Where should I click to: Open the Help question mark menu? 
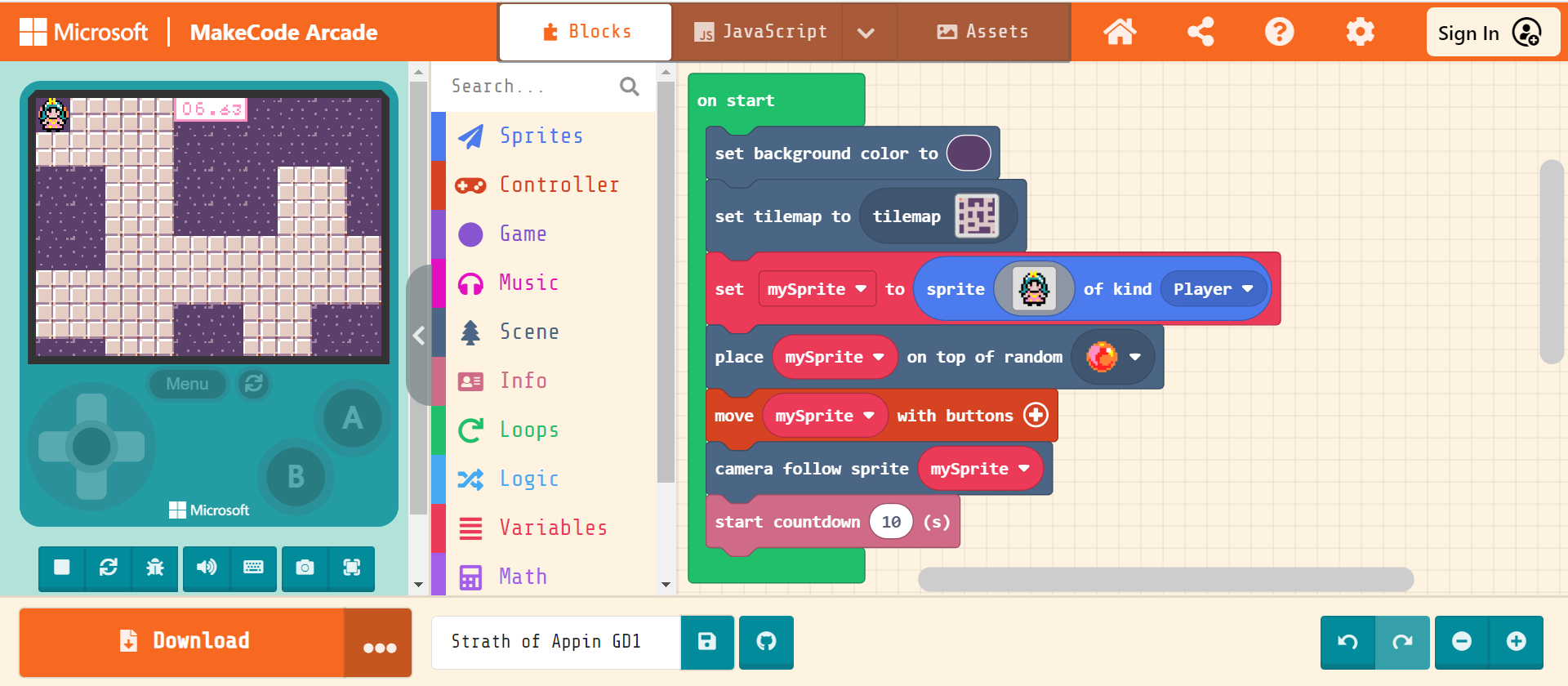pos(1279,32)
